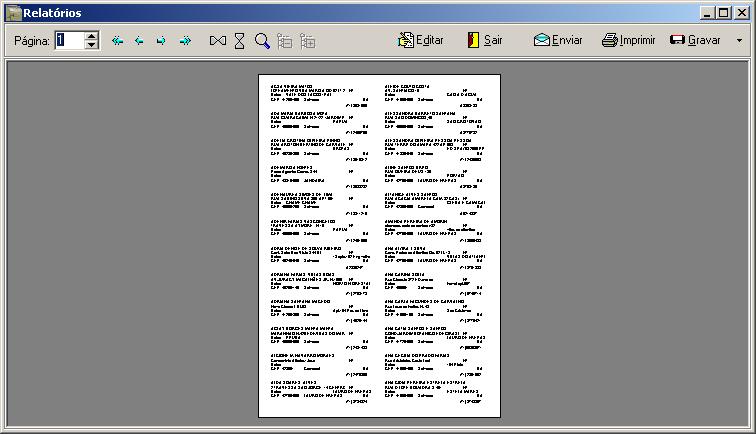Click Imprimir to print the report
The width and height of the screenshot is (756, 434).
[629, 40]
